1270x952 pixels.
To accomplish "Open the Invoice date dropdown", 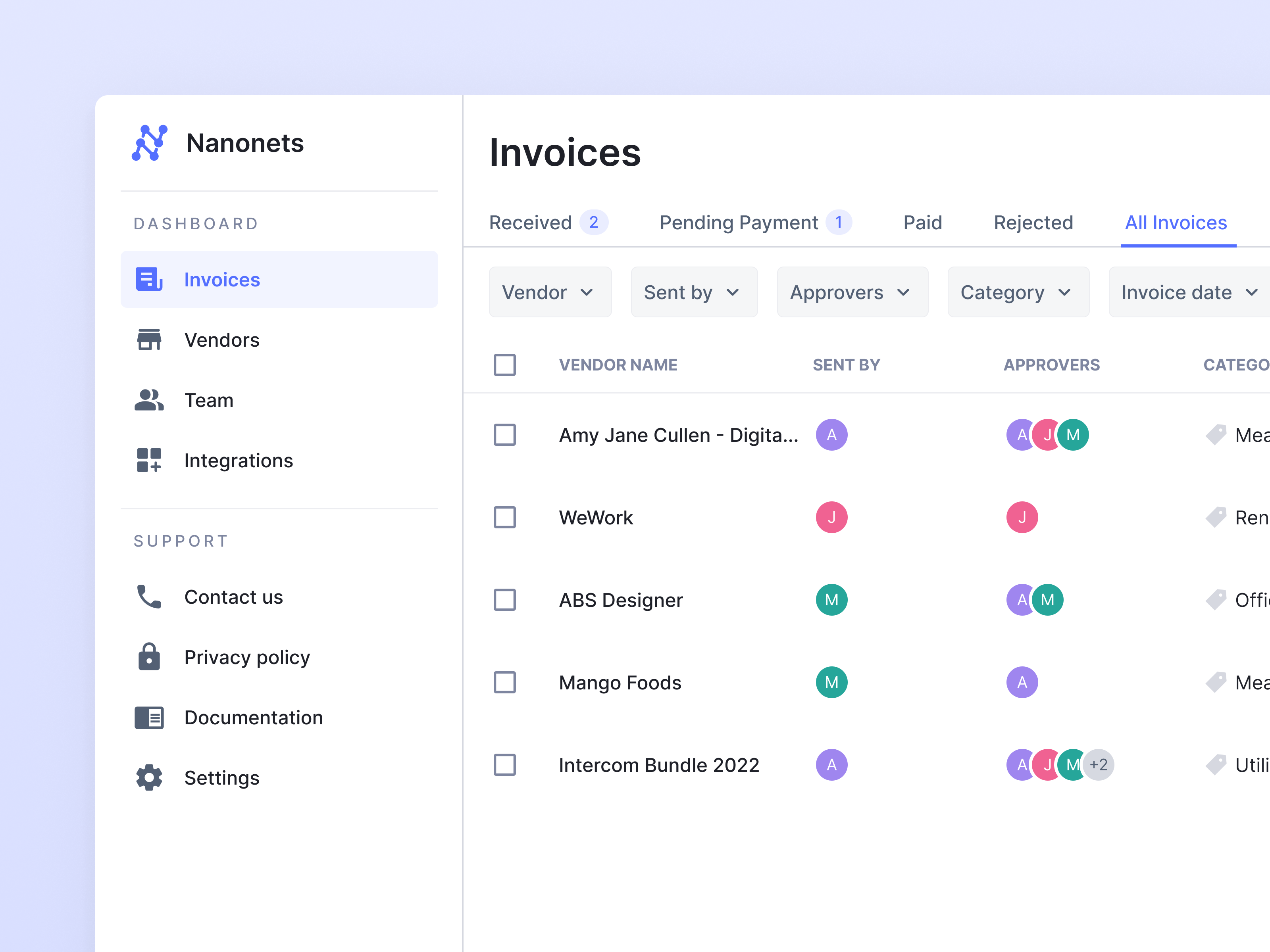I will click(x=1188, y=292).
